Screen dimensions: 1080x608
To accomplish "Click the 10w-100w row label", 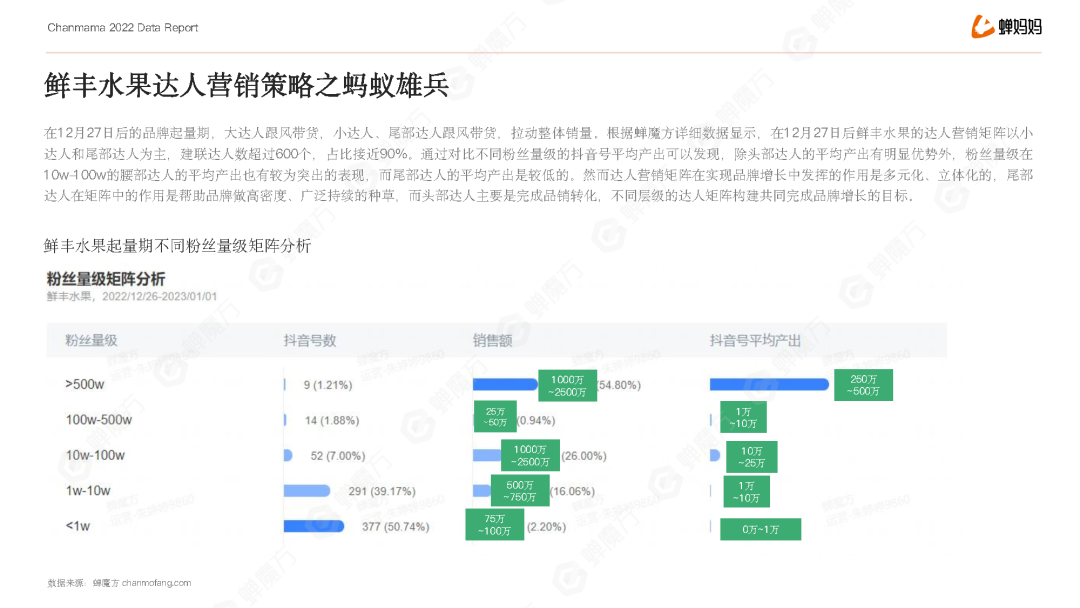I will tap(95, 455).
